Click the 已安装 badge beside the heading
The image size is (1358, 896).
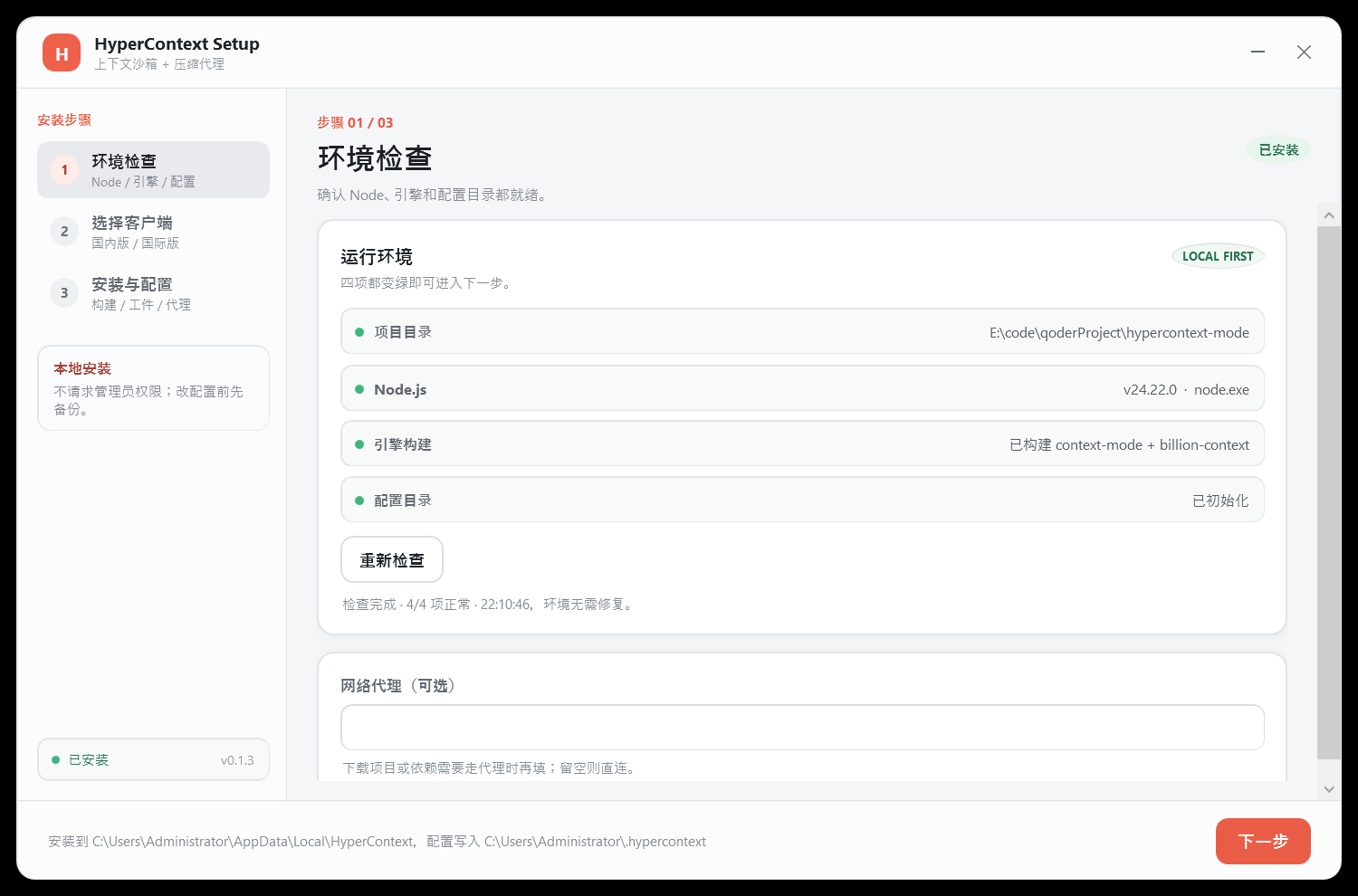pyautogui.click(x=1278, y=150)
